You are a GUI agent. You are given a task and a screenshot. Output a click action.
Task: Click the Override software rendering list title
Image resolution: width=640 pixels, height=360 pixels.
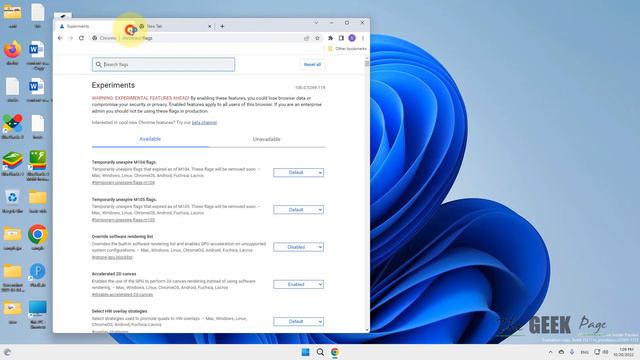coord(122,236)
